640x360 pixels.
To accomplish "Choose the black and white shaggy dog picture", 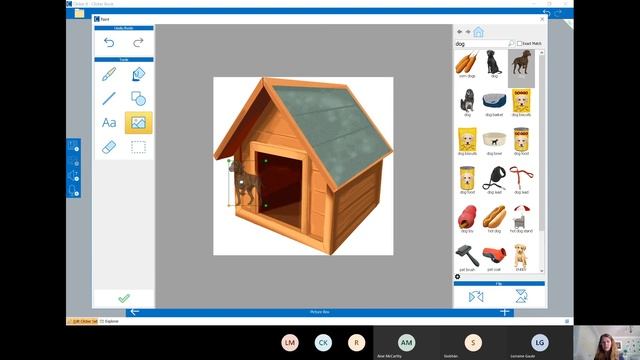I will pos(467,102).
